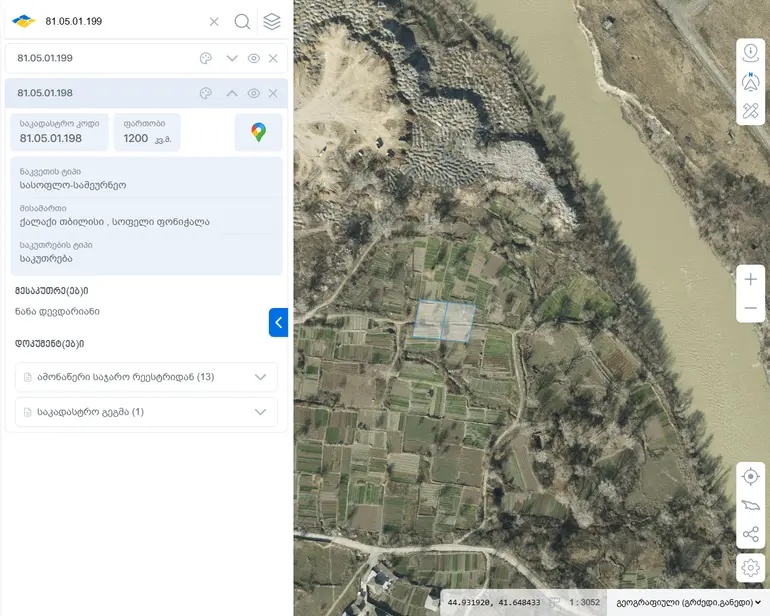The width and height of the screenshot is (770, 616).
Task: Remove parcel 81.05.01.199 from list
Action: pyautogui.click(x=273, y=58)
